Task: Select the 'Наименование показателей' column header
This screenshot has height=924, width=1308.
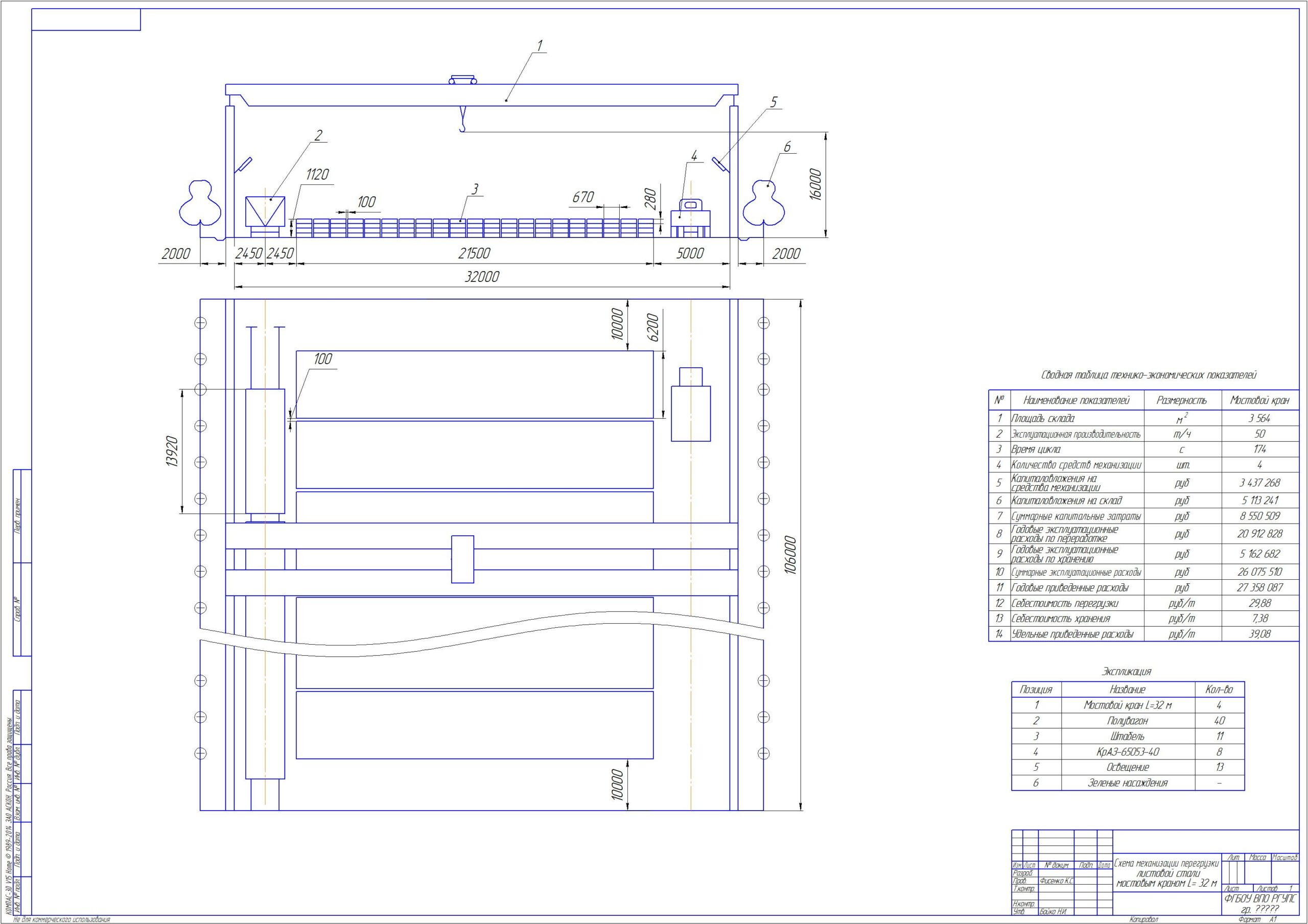Action: 1076,400
